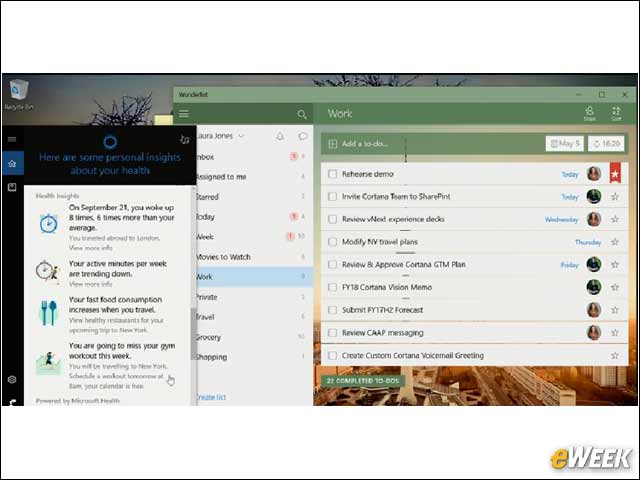Click the Cortana music search icon
The width and height of the screenshot is (640, 480).
pos(184,140)
